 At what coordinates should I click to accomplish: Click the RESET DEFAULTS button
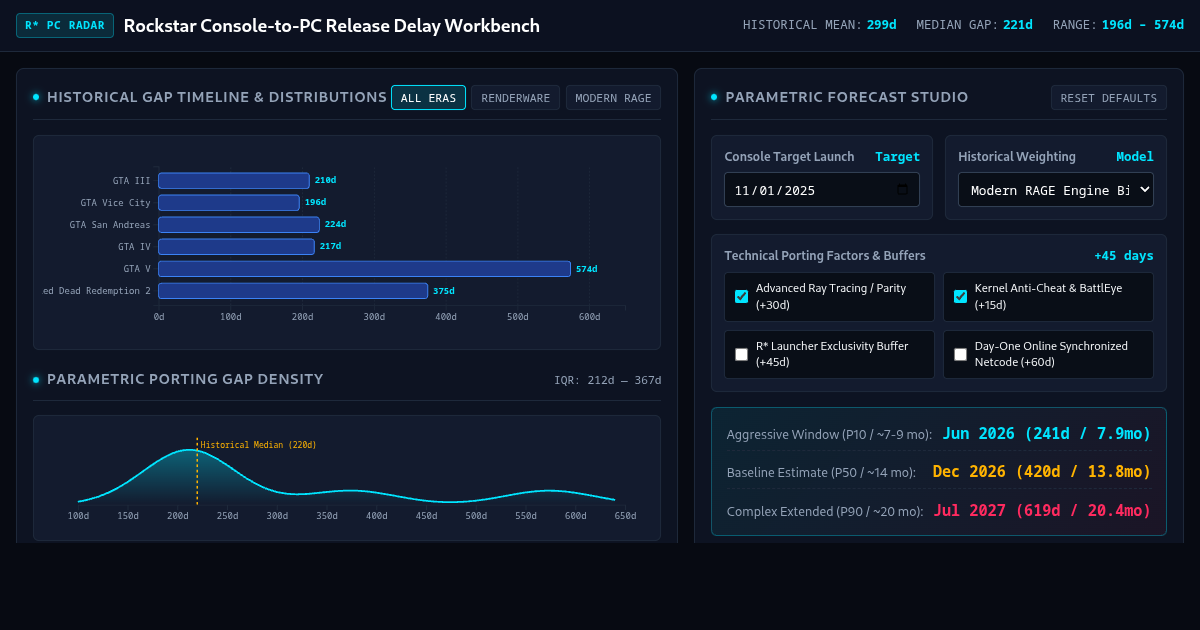[x=1108, y=97]
